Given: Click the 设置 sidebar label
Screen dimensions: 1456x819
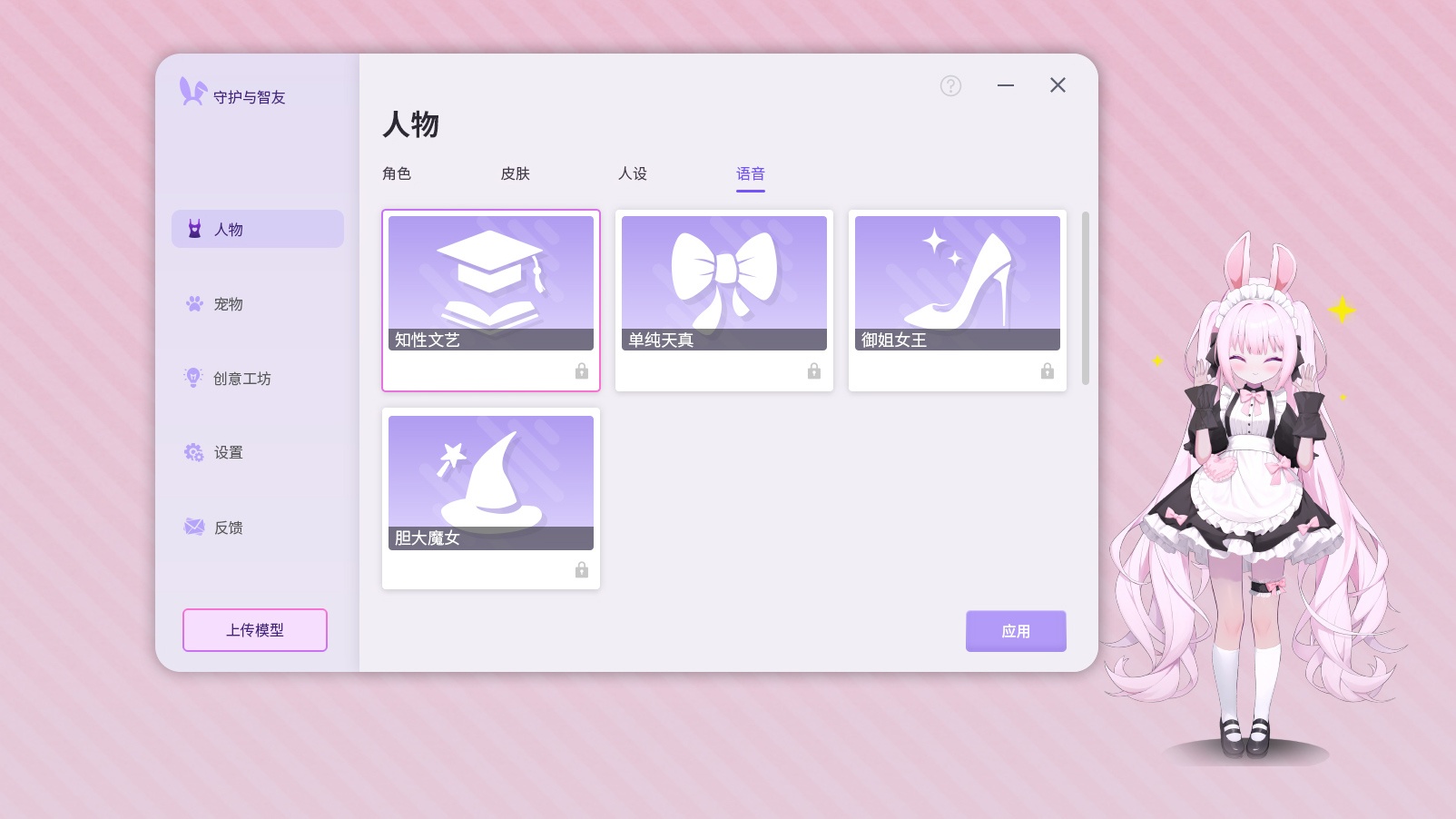Looking at the screenshot, I should (x=229, y=452).
